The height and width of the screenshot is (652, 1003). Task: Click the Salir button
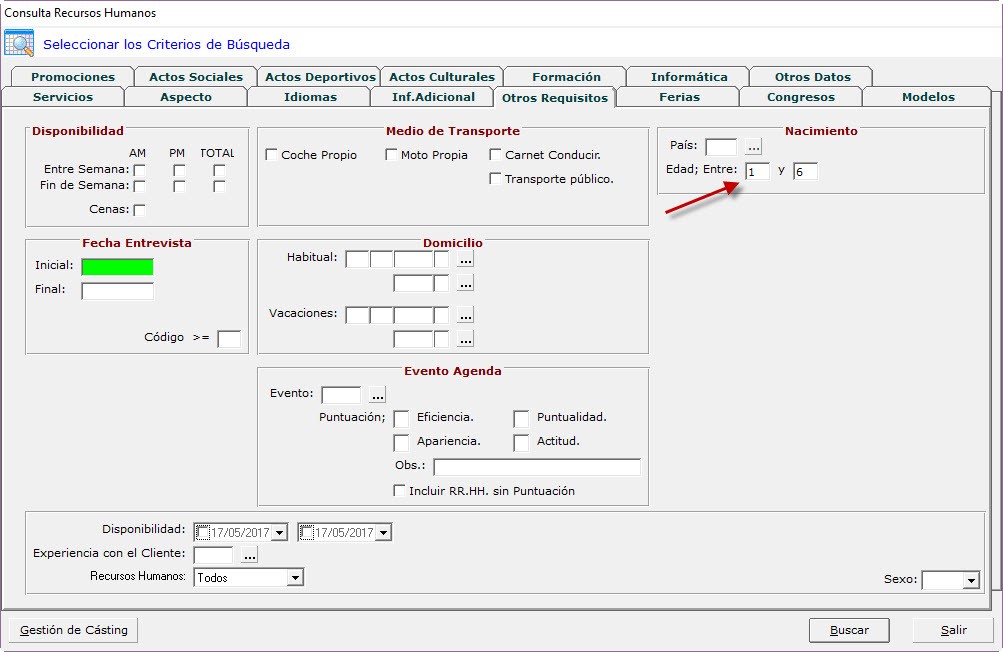tap(953, 630)
